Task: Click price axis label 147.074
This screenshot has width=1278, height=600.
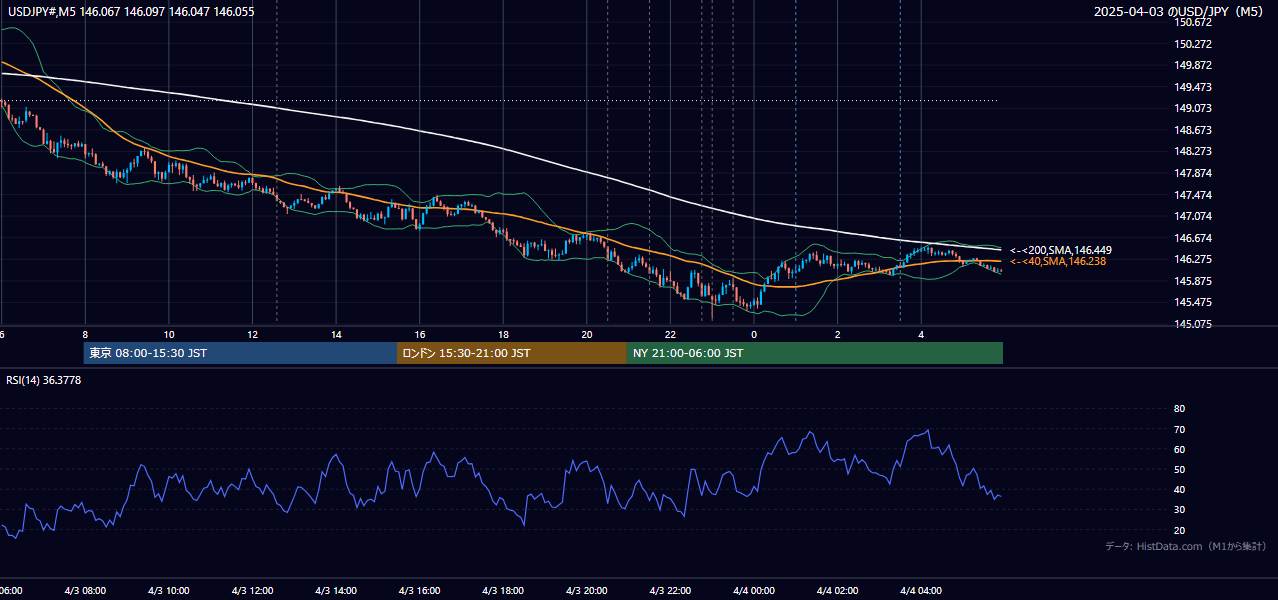Action: (x=1193, y=216)
